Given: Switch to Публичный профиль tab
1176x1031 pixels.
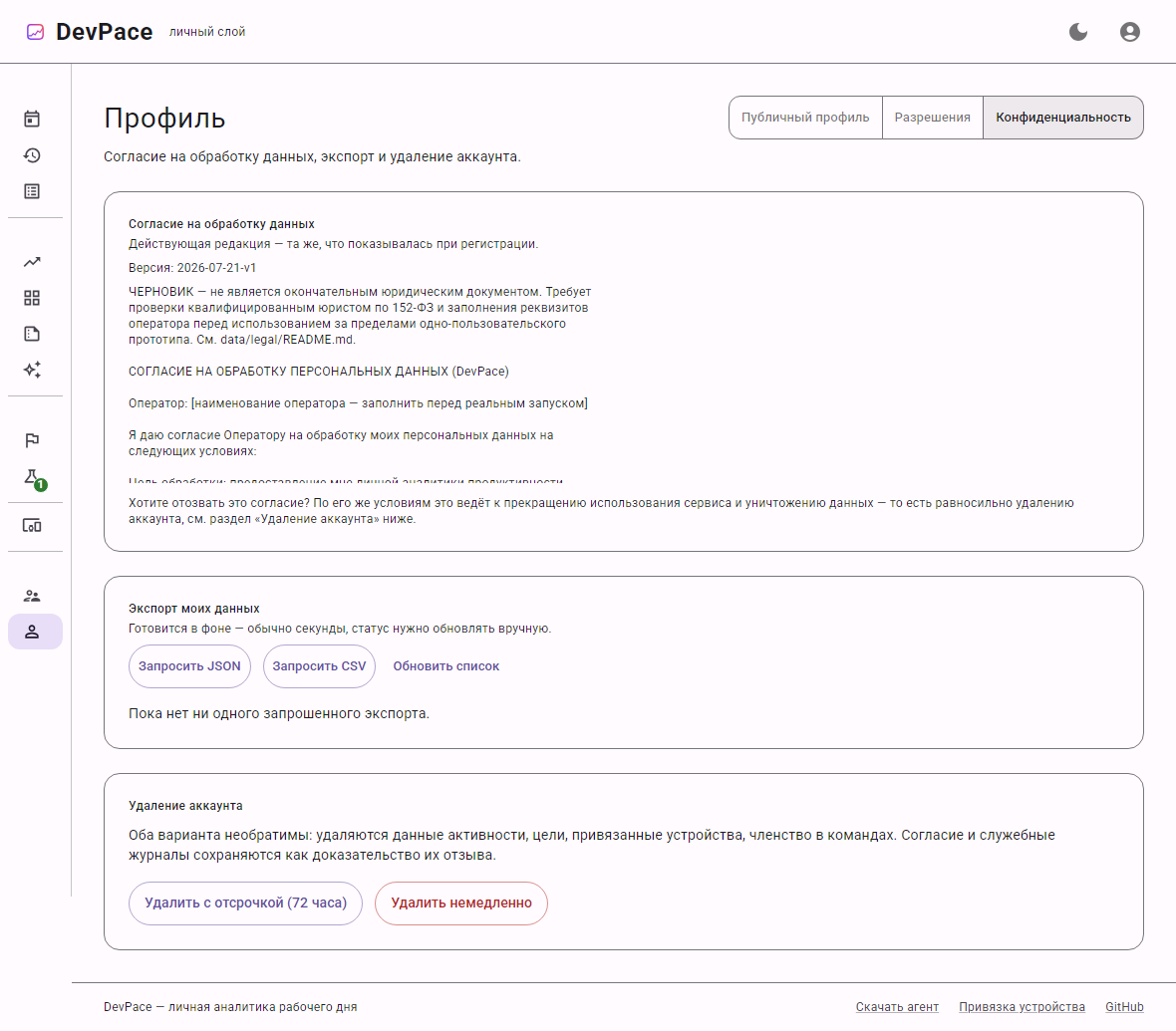Looking at the screenshot, I should (x=804, y=117).
